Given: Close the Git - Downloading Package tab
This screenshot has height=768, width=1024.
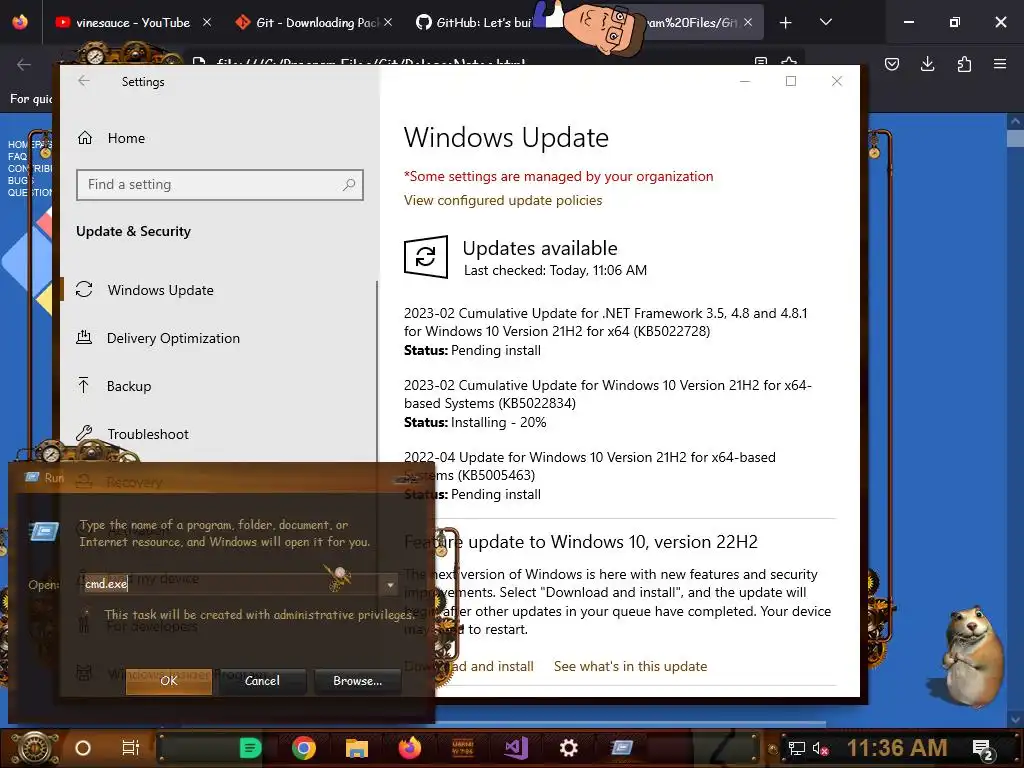Looking at the screenshot, I should click(388, 22).
